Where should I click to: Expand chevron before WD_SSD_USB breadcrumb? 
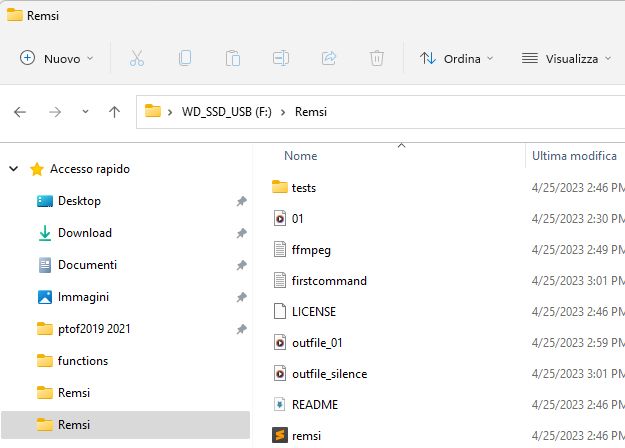(170, 112)
